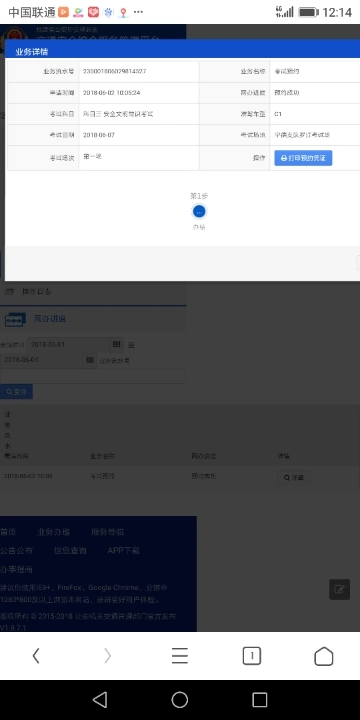Open the 业务办理 footer link
Image resolution: width=360 pixels, height=720 pixels.
[x=54, y=532]
